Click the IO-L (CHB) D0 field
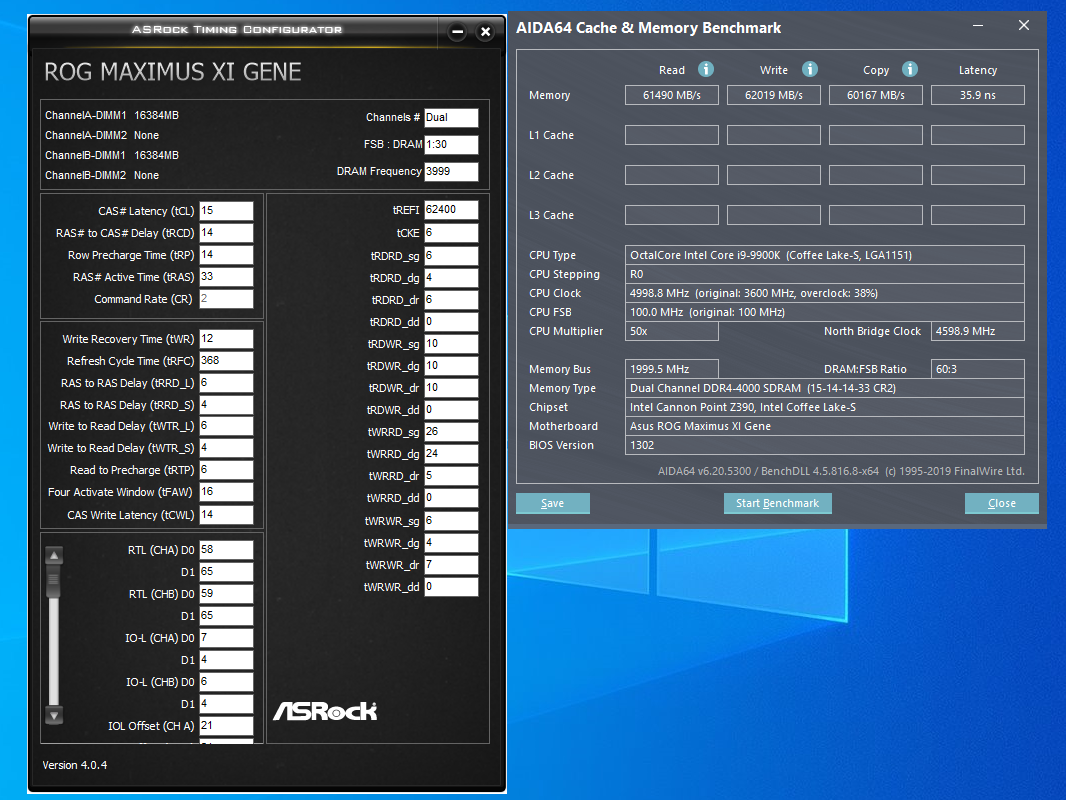Screen dimensions: 1066x800 [226, 682]
